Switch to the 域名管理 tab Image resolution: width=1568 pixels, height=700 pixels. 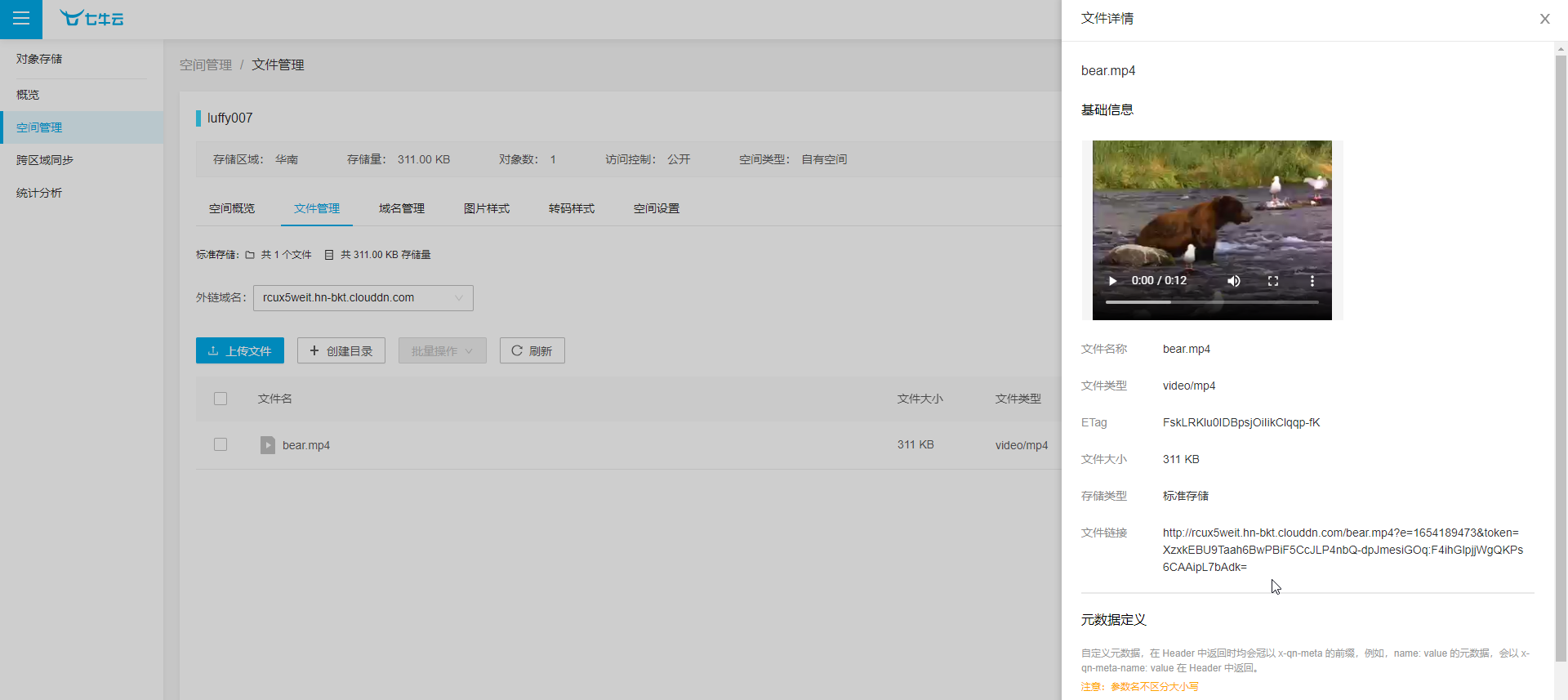pyautogui.click(x=402, y=208)
